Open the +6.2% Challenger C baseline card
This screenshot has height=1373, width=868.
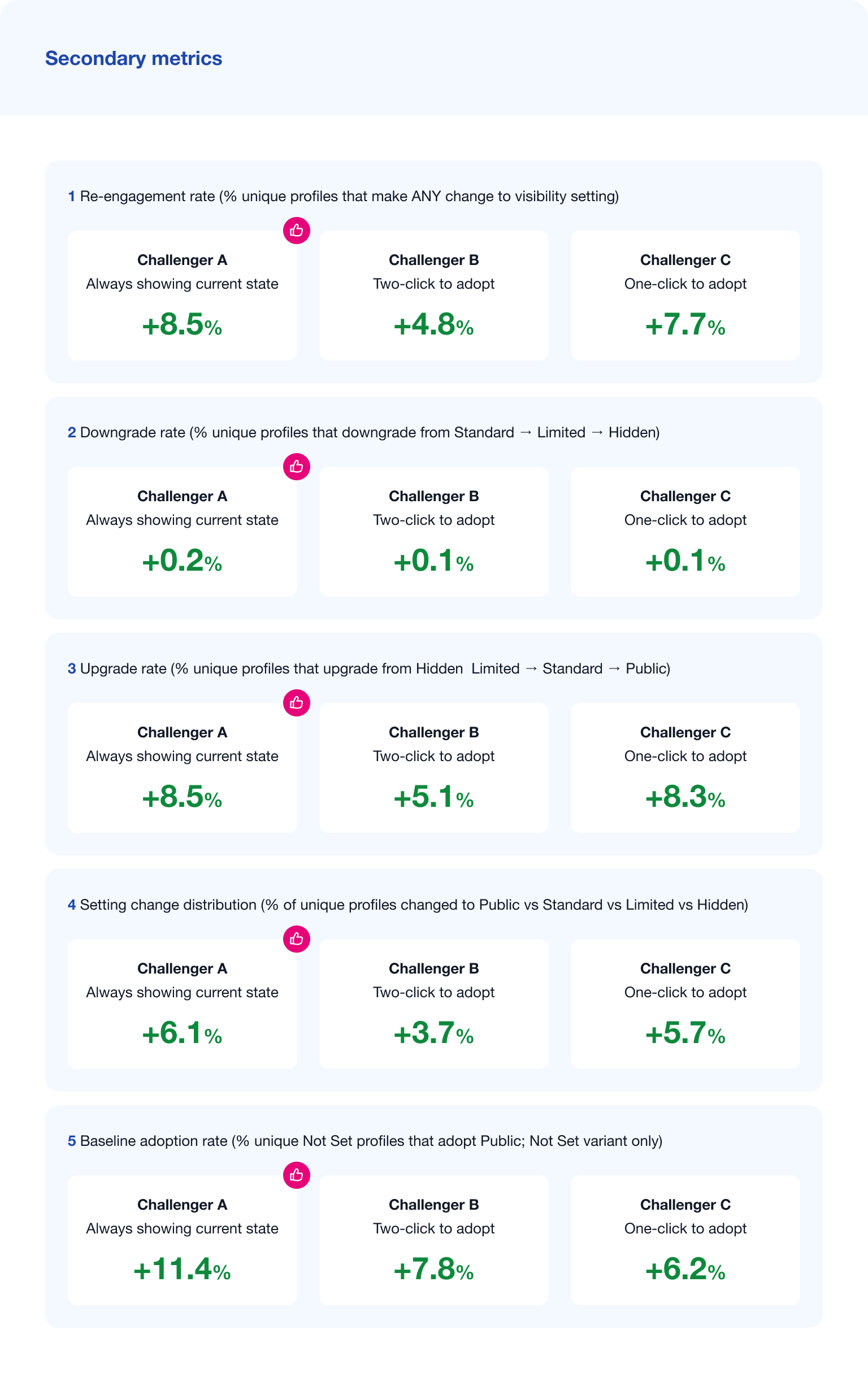(x=685, y=1240)
